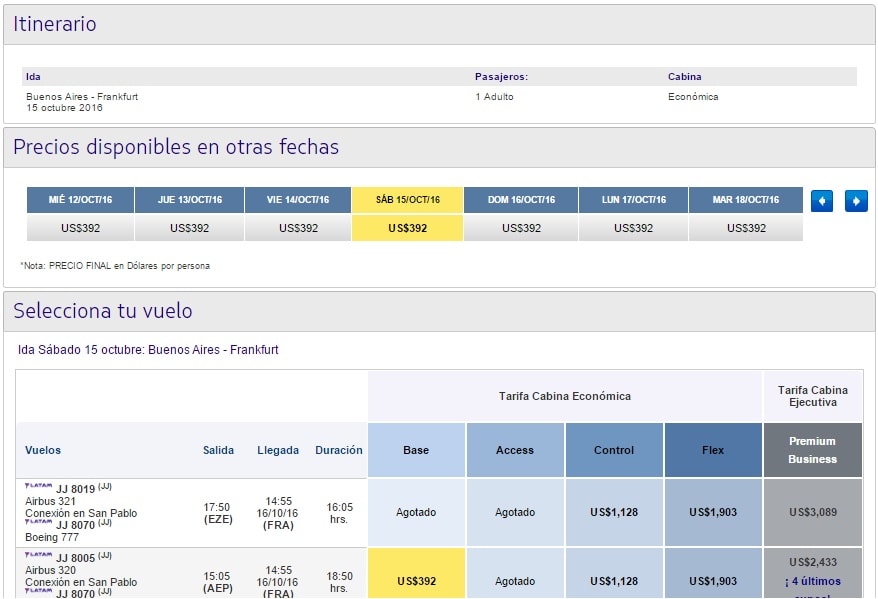Select the MAR 18/OCT/16 date tab
The height and width of the screenshot is (599, 878).
(746, 200)
